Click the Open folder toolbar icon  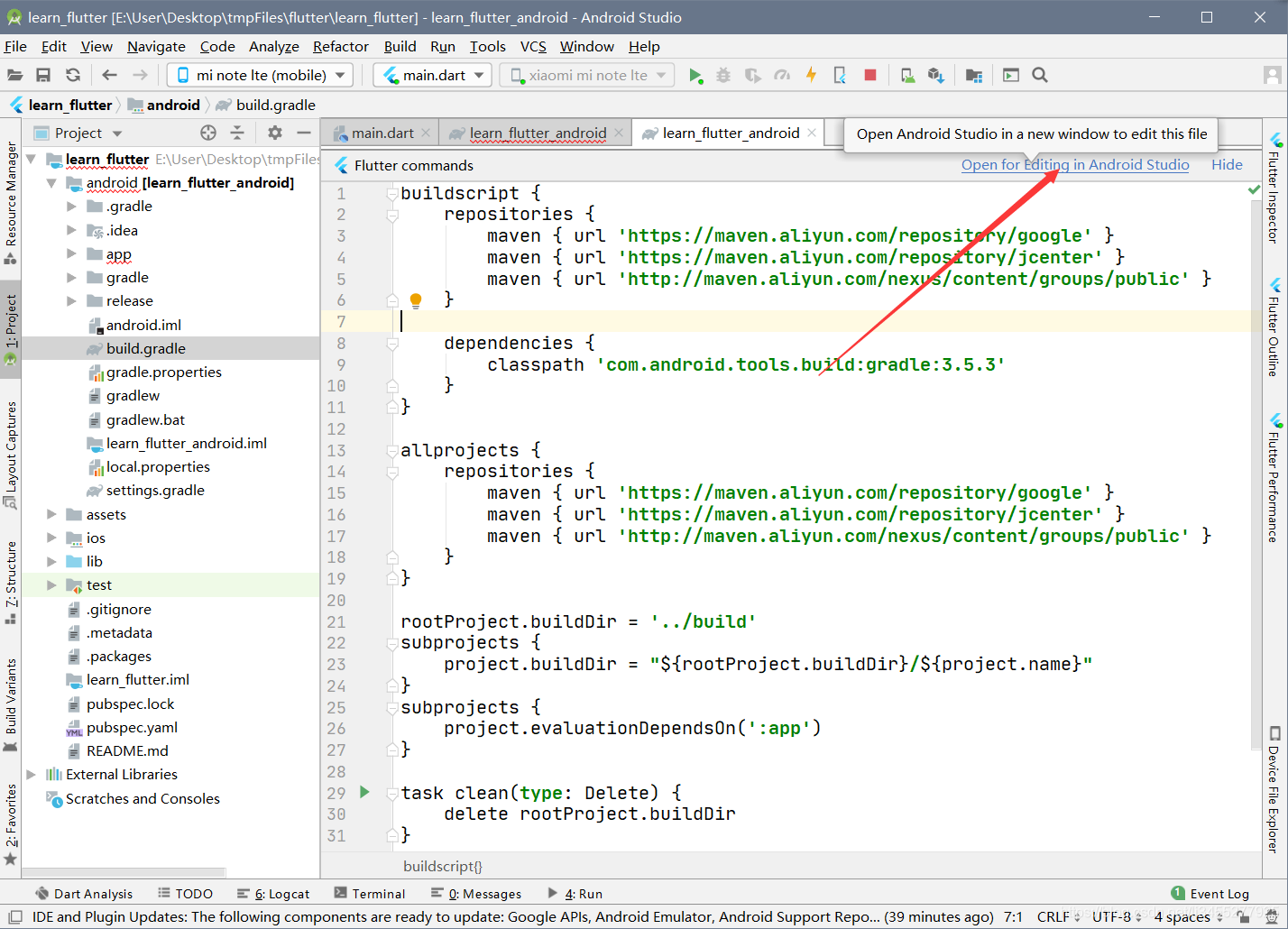[x=14, y=76]
